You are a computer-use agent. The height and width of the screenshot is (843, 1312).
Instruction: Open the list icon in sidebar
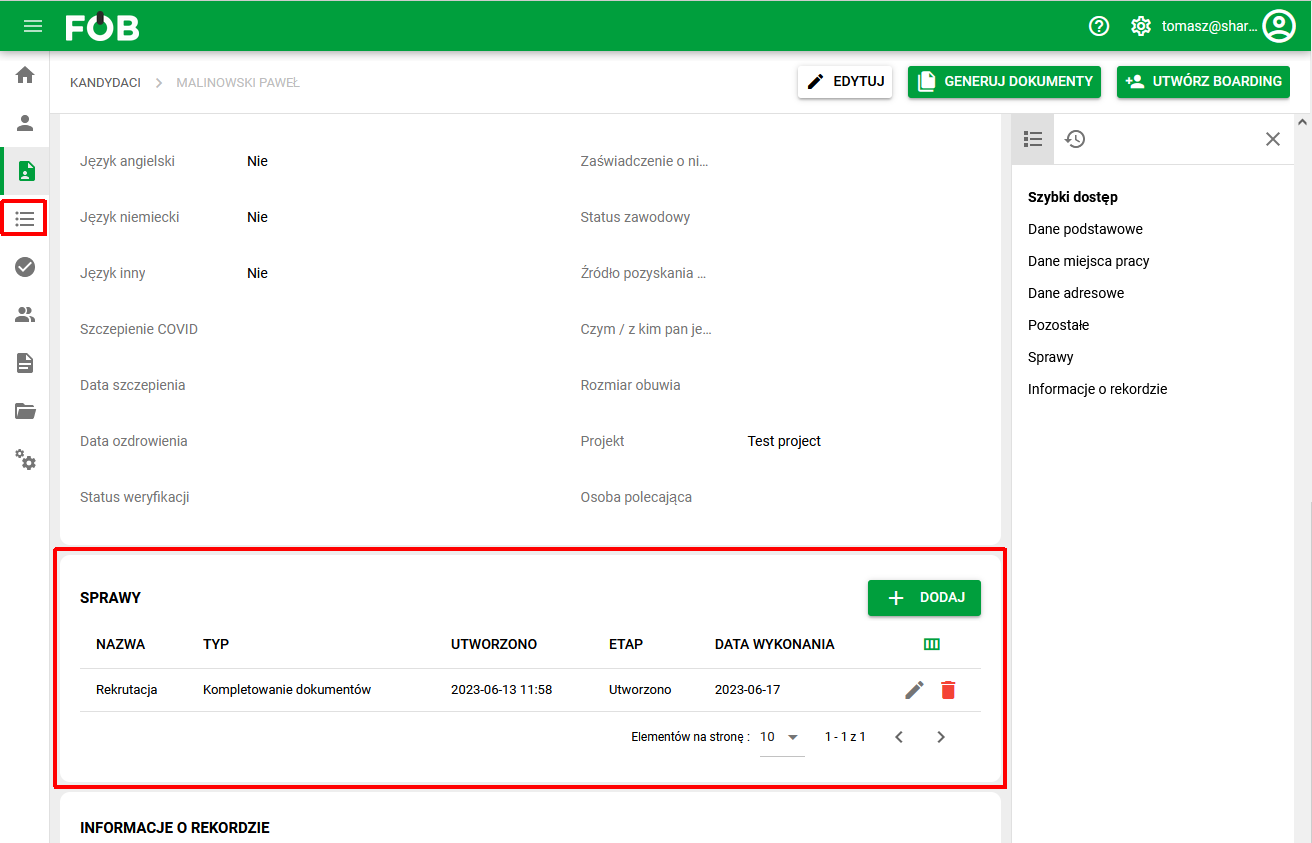pos(25,218)
